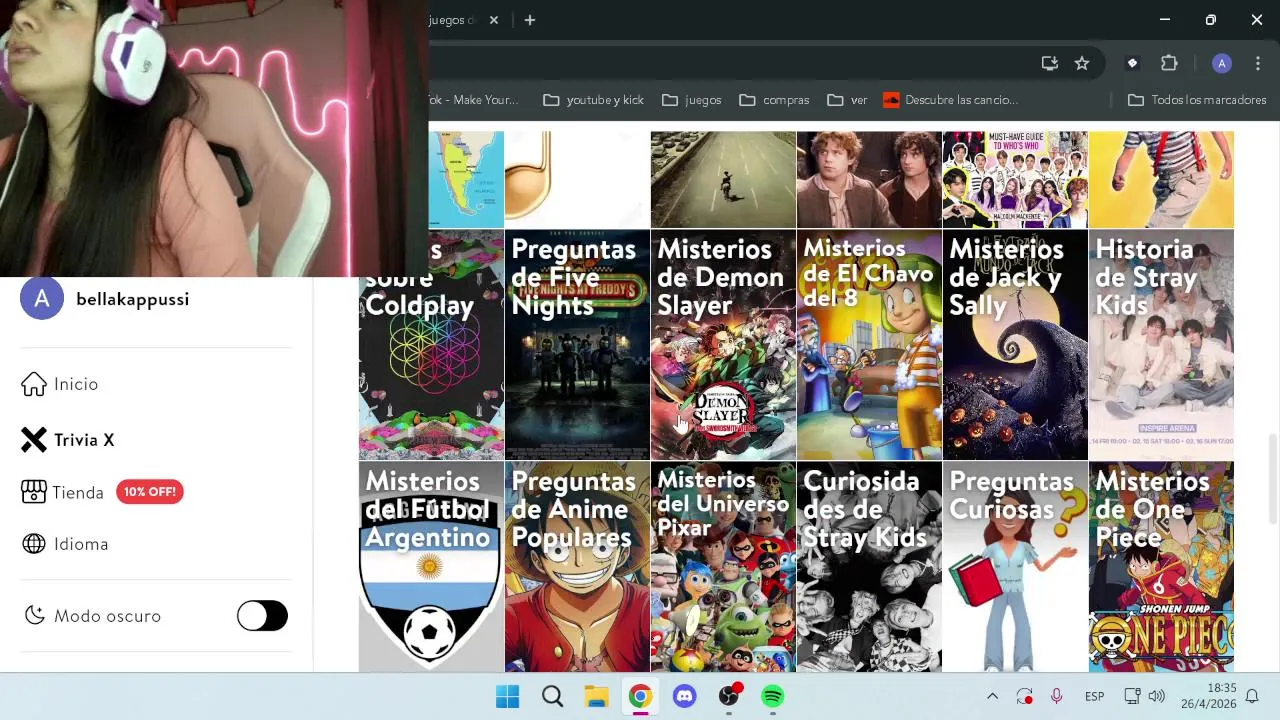Click the 10% OFF badge
1280x720 pixels.
click(150, 492)
